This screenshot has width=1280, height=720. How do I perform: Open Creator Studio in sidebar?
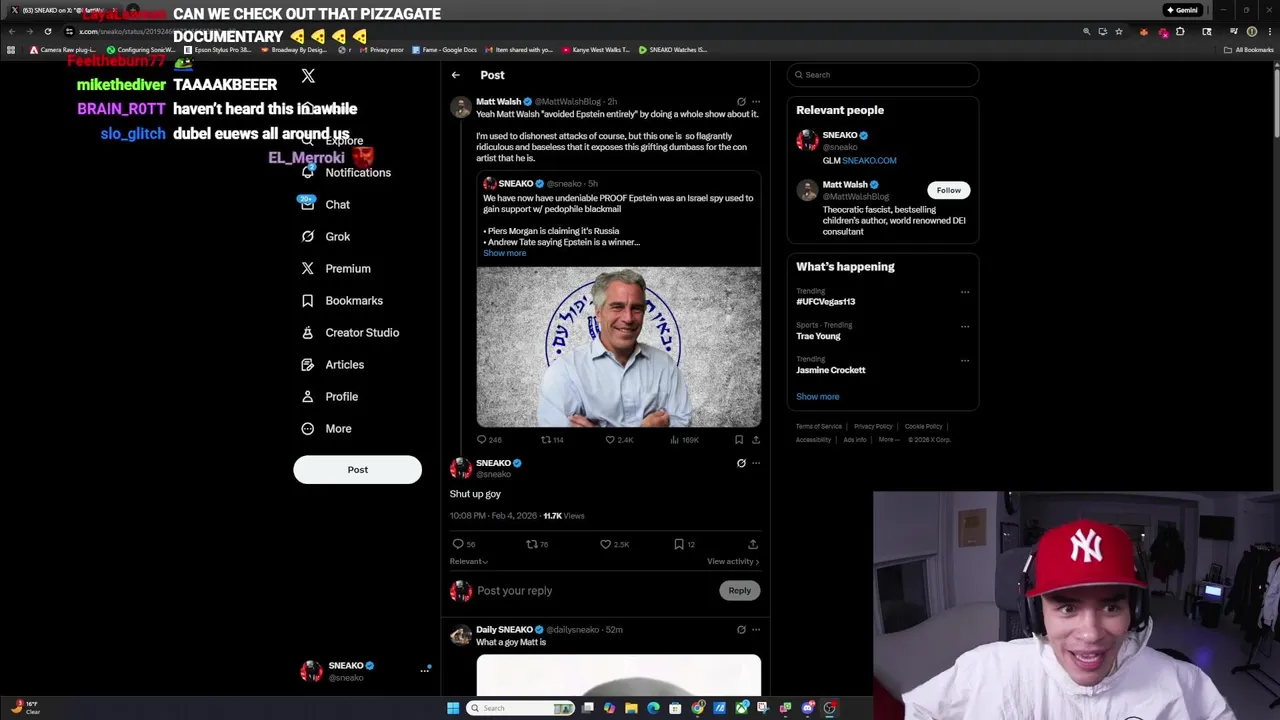(350, 332)
